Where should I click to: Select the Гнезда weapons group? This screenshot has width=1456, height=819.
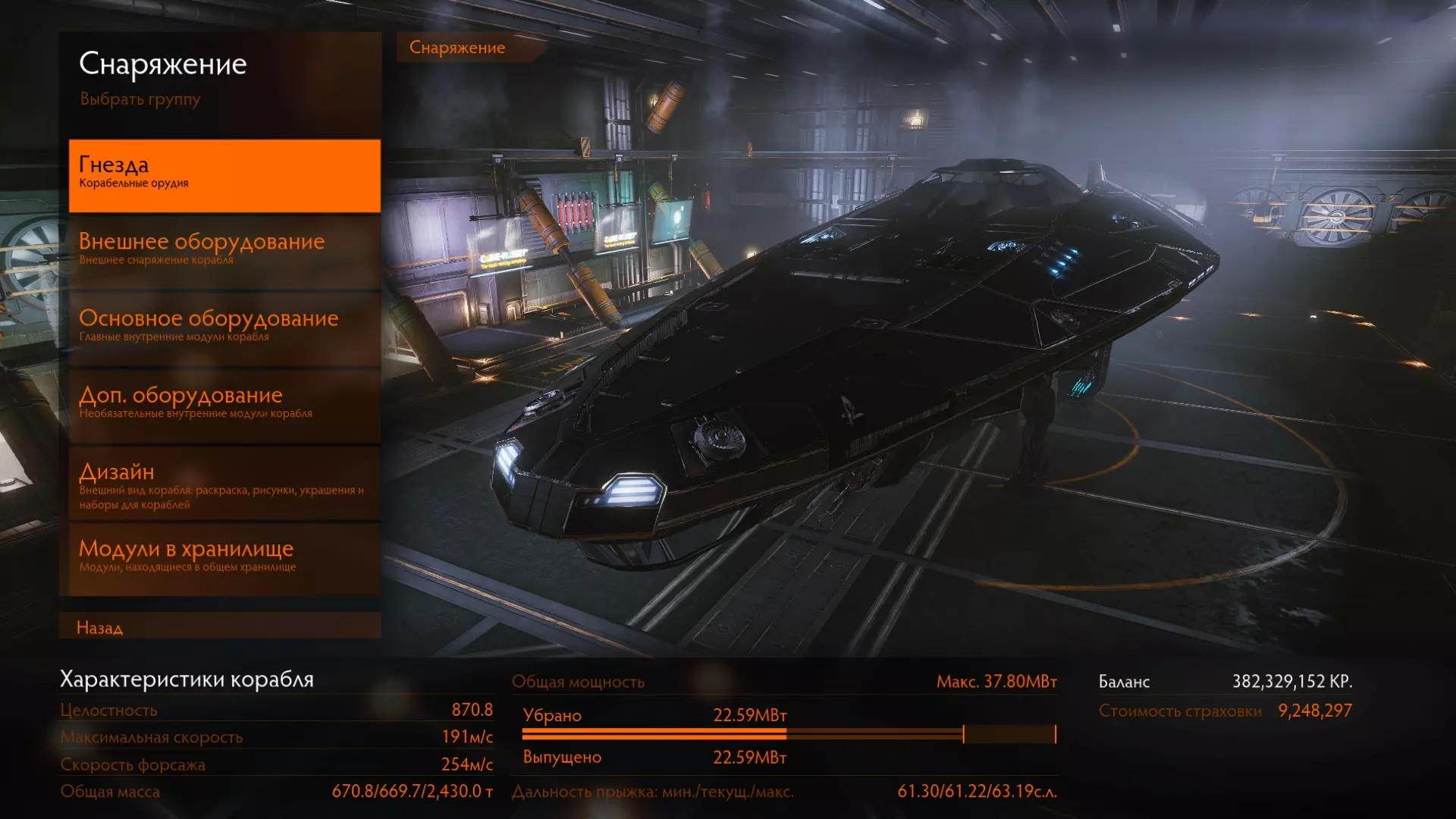click(224, 175)
